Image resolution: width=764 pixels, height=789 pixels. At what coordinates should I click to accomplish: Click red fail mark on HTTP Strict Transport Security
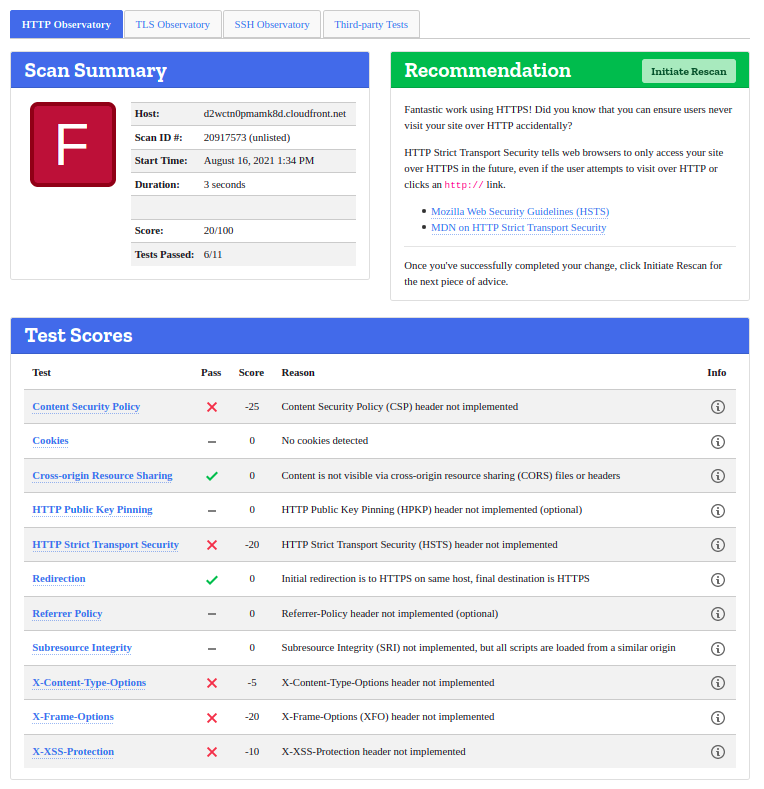pos(212,545)
